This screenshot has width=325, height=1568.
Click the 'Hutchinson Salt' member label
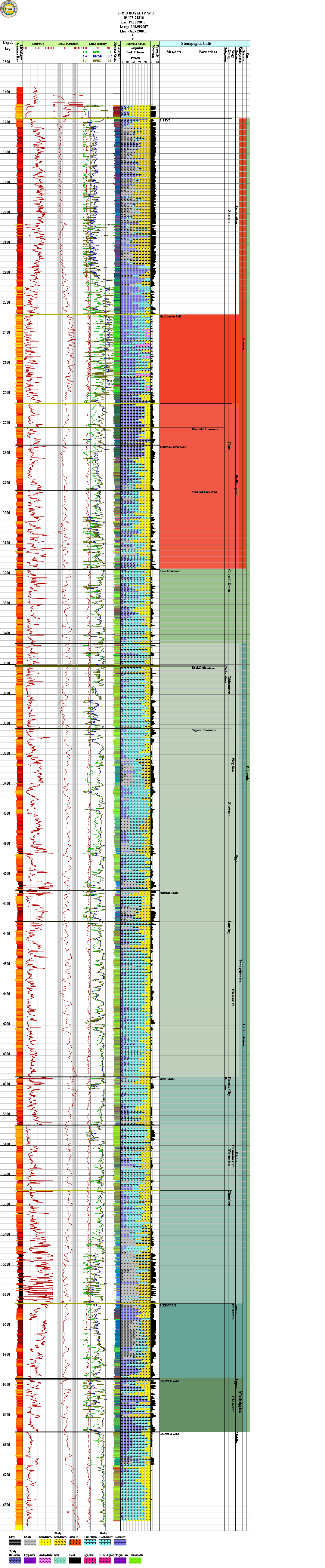pos(170,317)
